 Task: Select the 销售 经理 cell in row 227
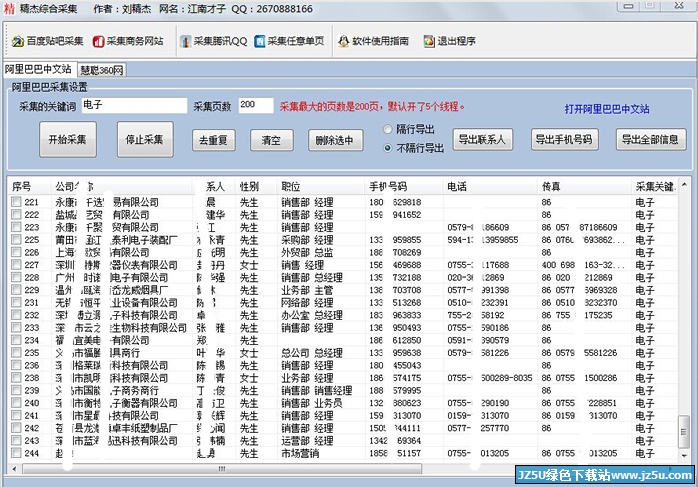pos(302,265)
